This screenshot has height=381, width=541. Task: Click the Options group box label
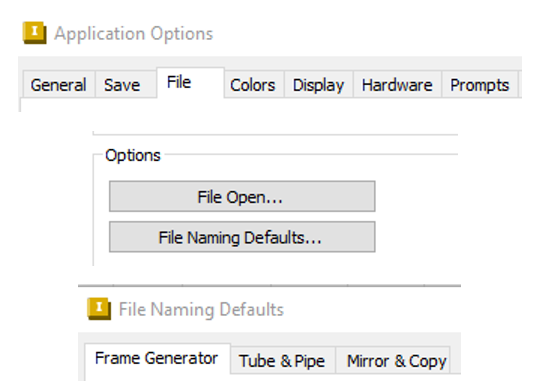[x=133, y=155]
